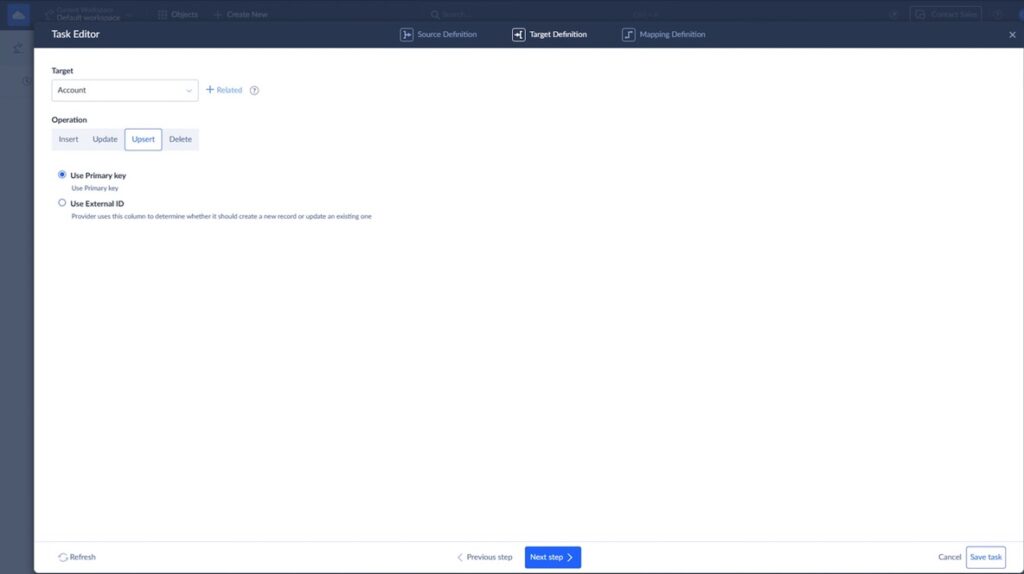Select the Update operation
Image resolution: width=1024 pixels, height=574 pixels.
[x=104, y=139]
